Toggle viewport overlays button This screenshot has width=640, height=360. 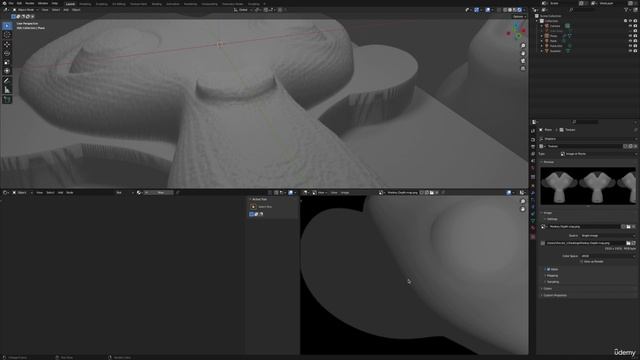click(x=488, y=10)
